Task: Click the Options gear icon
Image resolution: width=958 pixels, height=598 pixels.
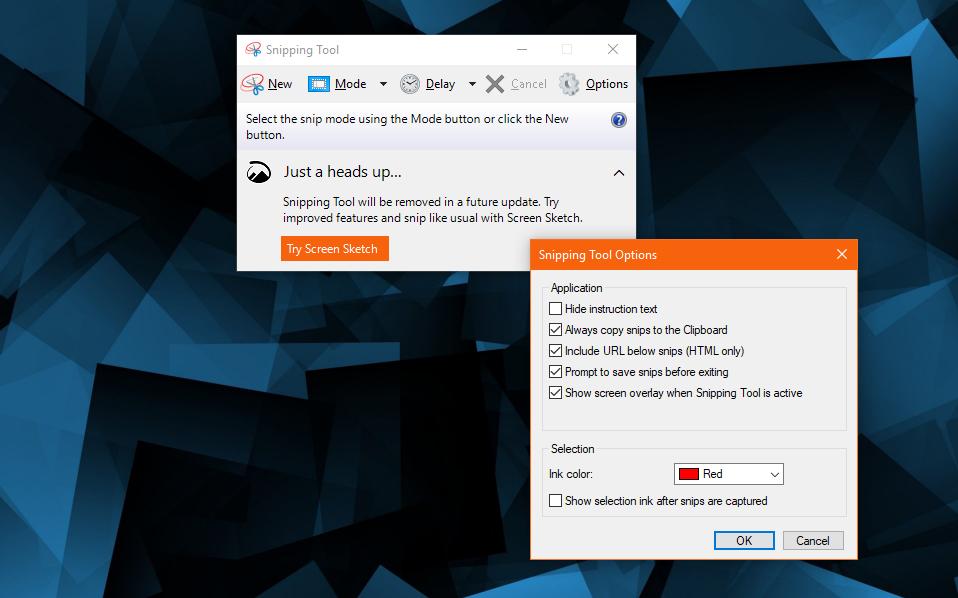Action: coord(569,84)
